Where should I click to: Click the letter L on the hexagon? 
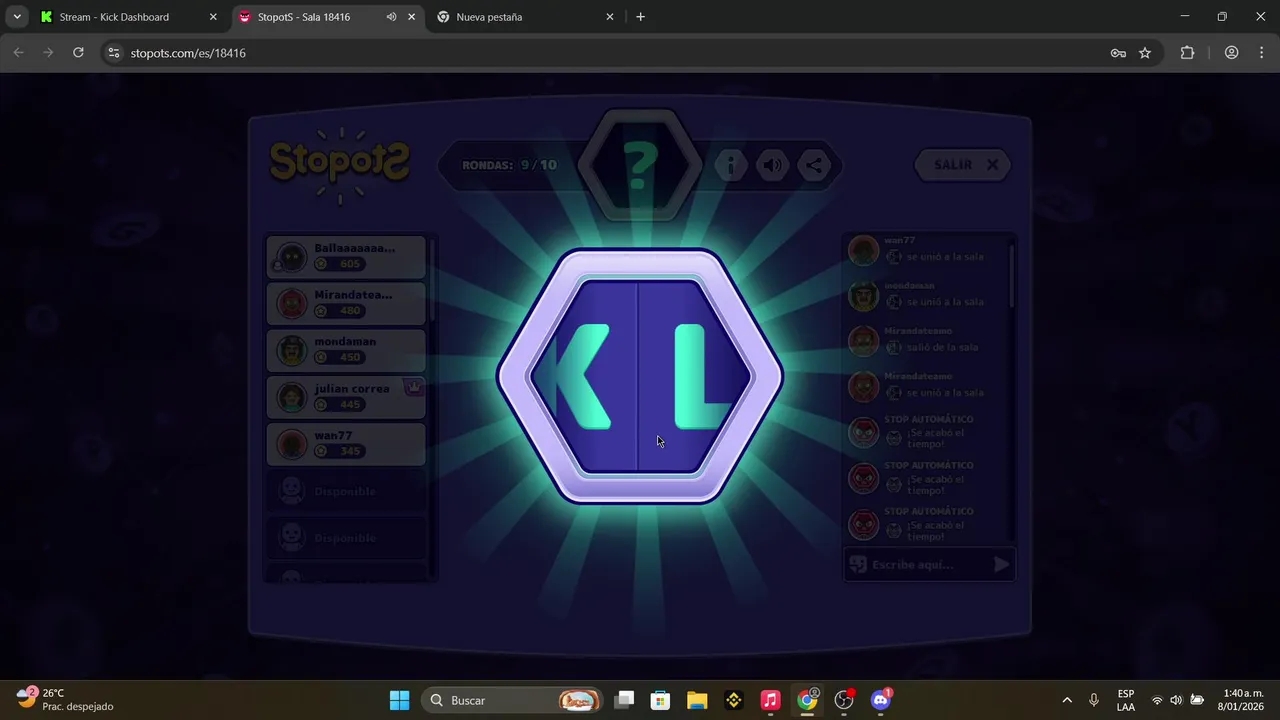point(703,376)
